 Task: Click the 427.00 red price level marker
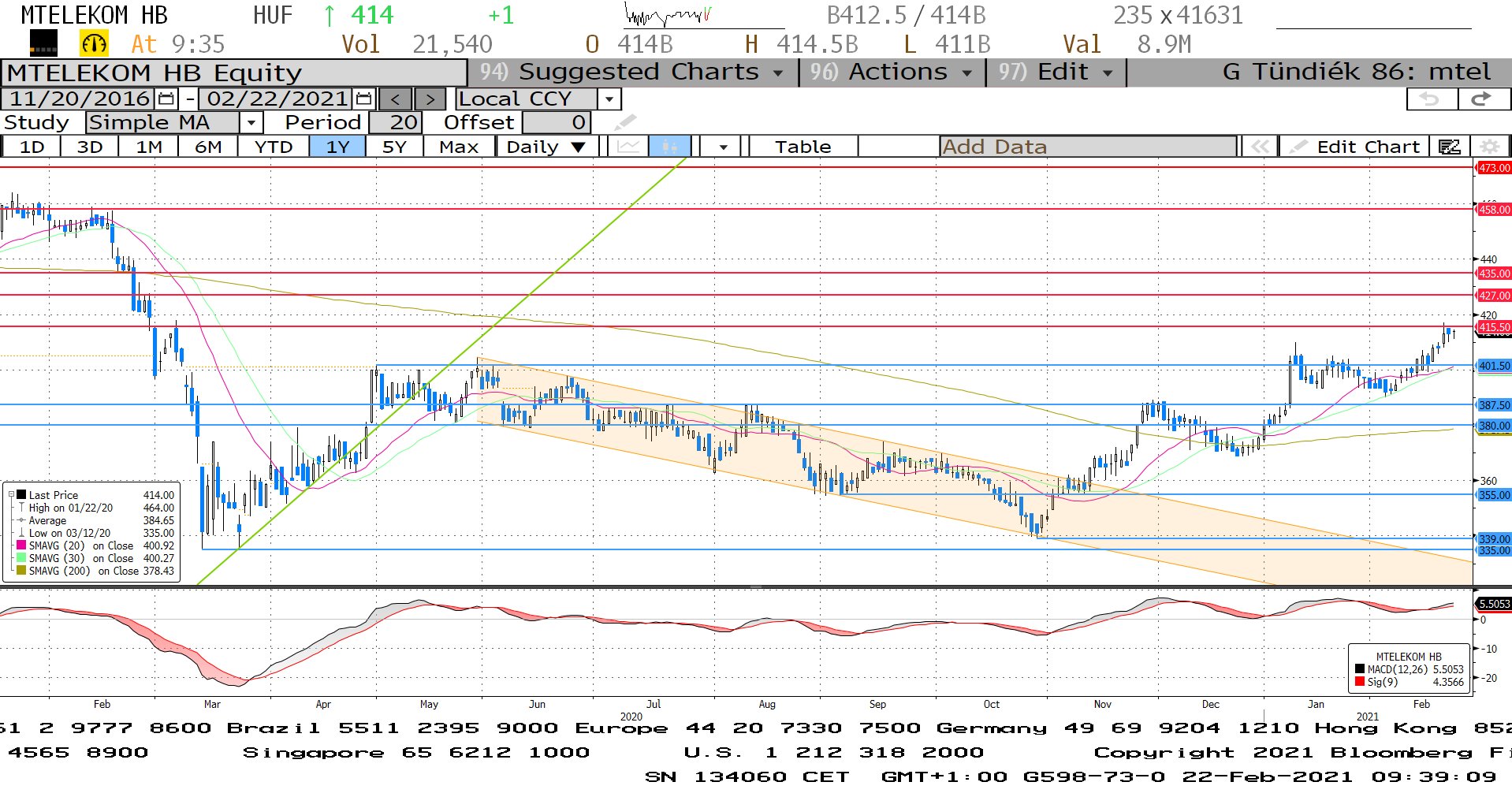(1493, 296)
